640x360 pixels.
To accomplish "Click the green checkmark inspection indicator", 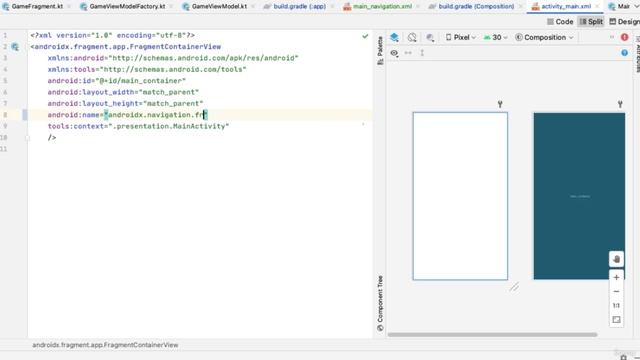I will 365,36.
